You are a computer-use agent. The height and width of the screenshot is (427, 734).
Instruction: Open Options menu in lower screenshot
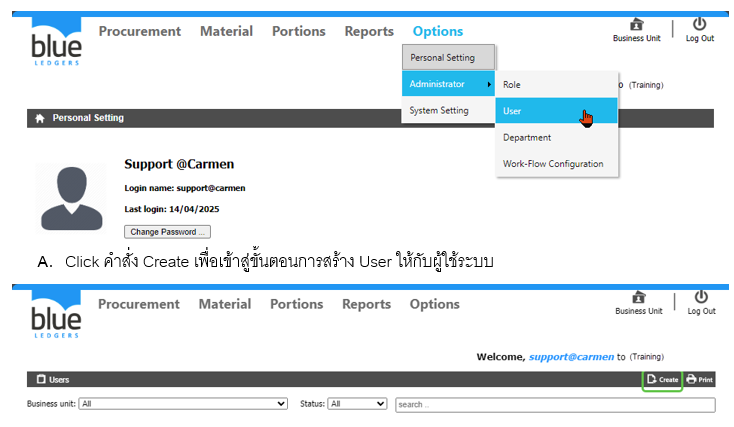(x=434, y=304)
